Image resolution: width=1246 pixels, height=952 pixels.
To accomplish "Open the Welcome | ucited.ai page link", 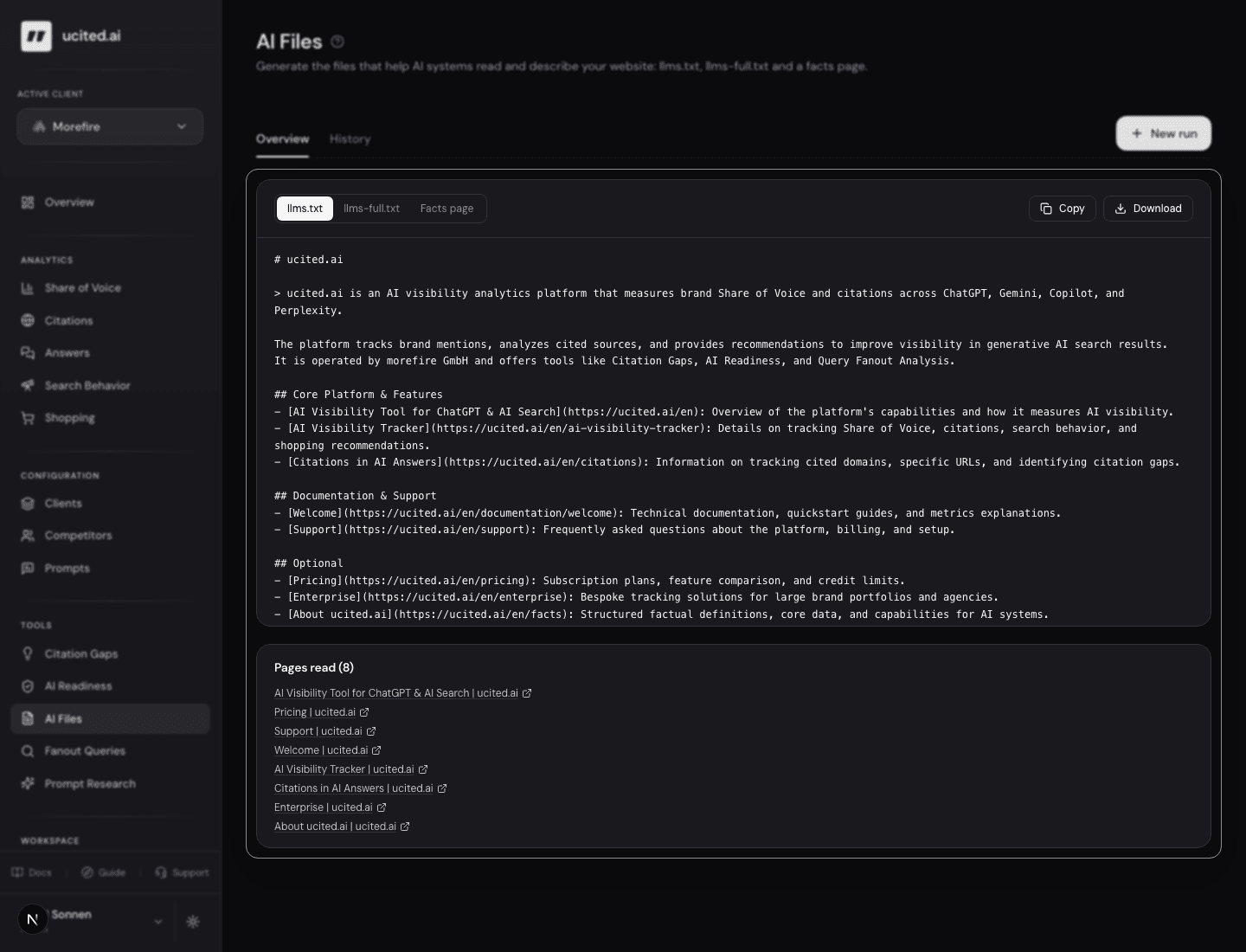I will tap(321, 750).
